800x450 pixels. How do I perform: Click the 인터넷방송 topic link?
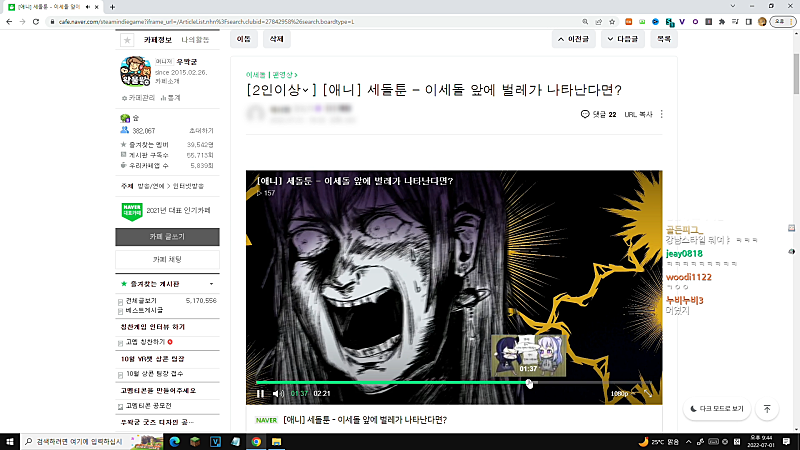188,186
